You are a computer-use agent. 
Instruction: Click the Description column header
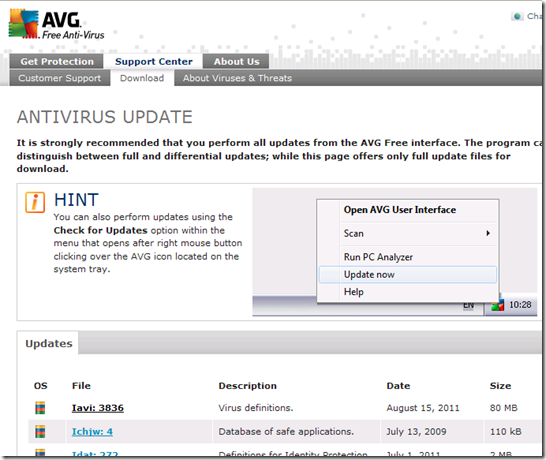tap(248, 385)
